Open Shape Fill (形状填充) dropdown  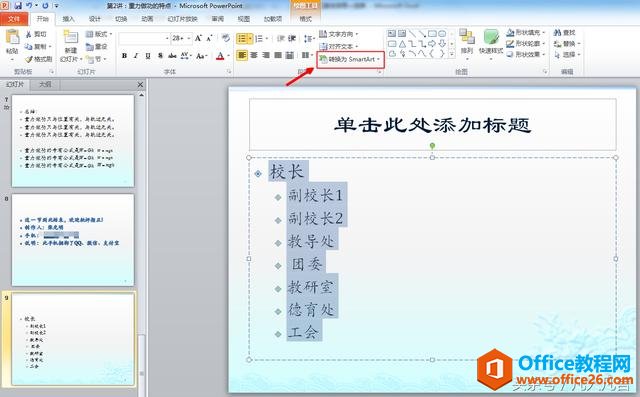[x=526, y=32]
